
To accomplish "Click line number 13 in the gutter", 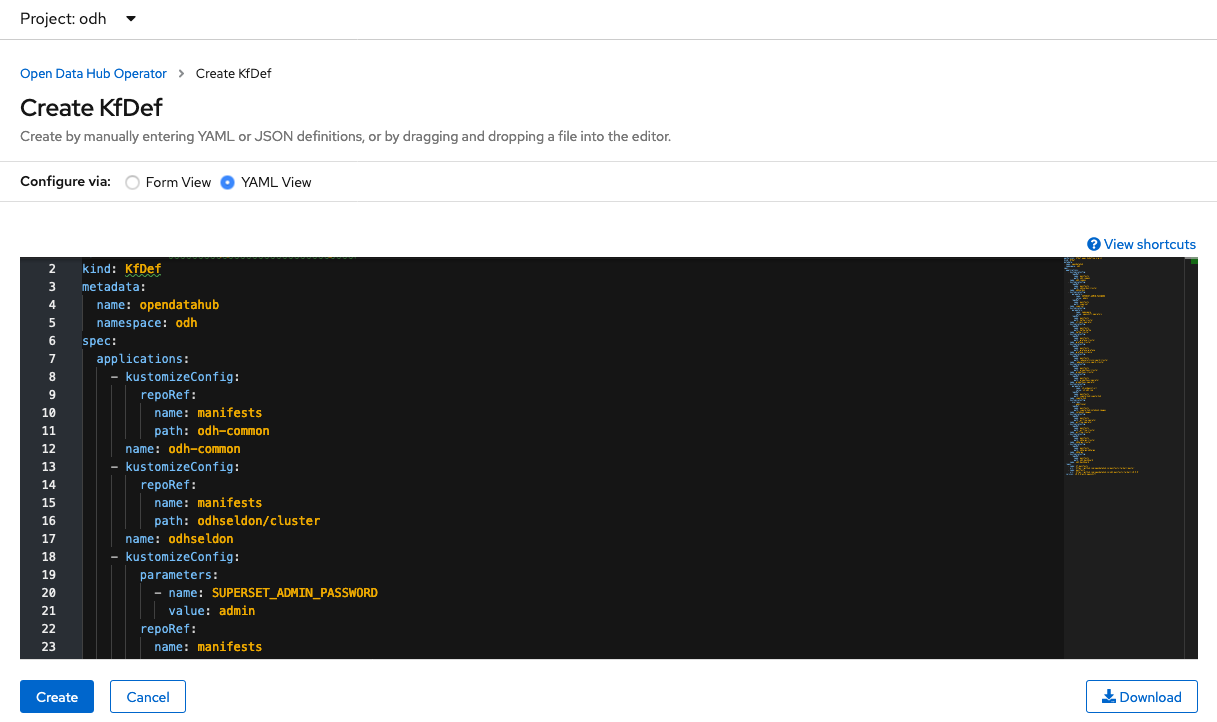I will coord(49,467).
